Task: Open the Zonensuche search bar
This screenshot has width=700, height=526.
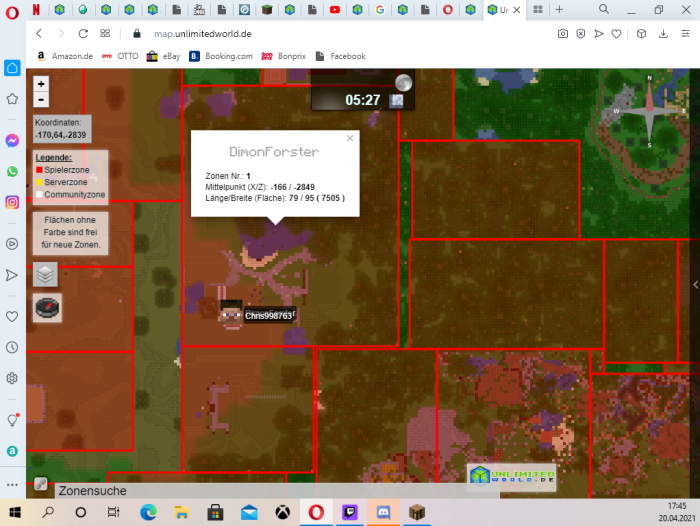Action: coord(277,491)
